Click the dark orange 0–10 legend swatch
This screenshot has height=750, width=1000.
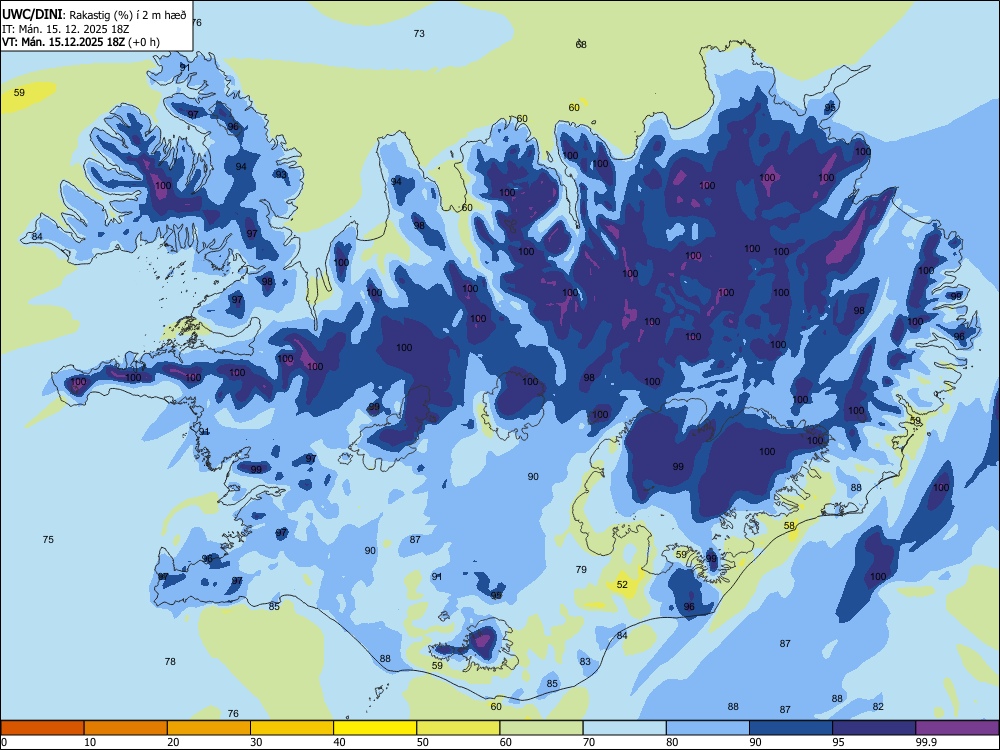tap(42, 728)
